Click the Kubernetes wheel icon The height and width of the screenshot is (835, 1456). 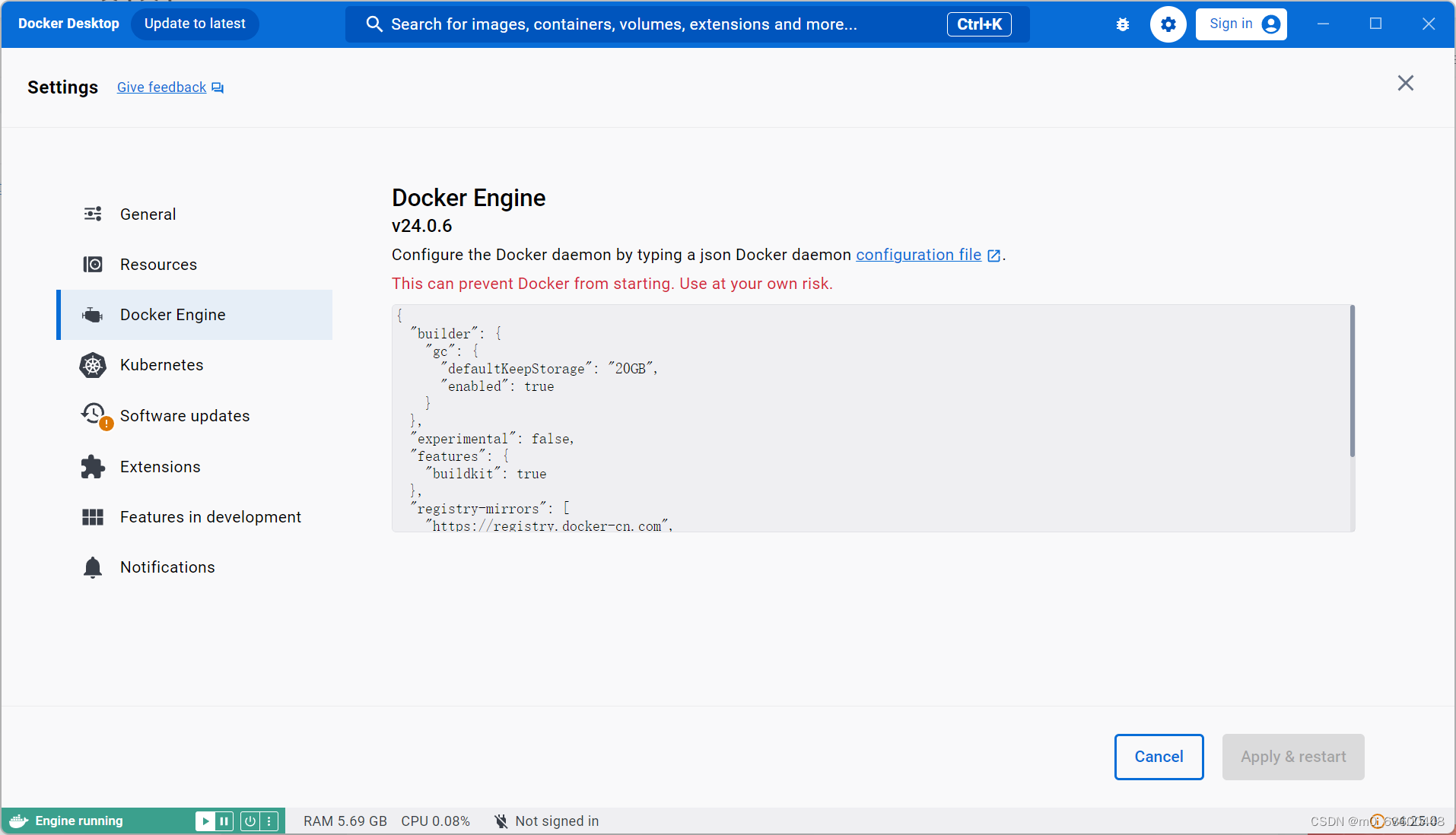point(93,365)
